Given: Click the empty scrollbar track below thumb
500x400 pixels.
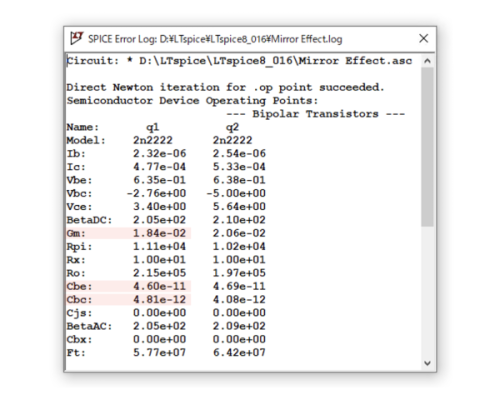Looking at the screenshot, I should pyautogui.click(x=427, y=292).
